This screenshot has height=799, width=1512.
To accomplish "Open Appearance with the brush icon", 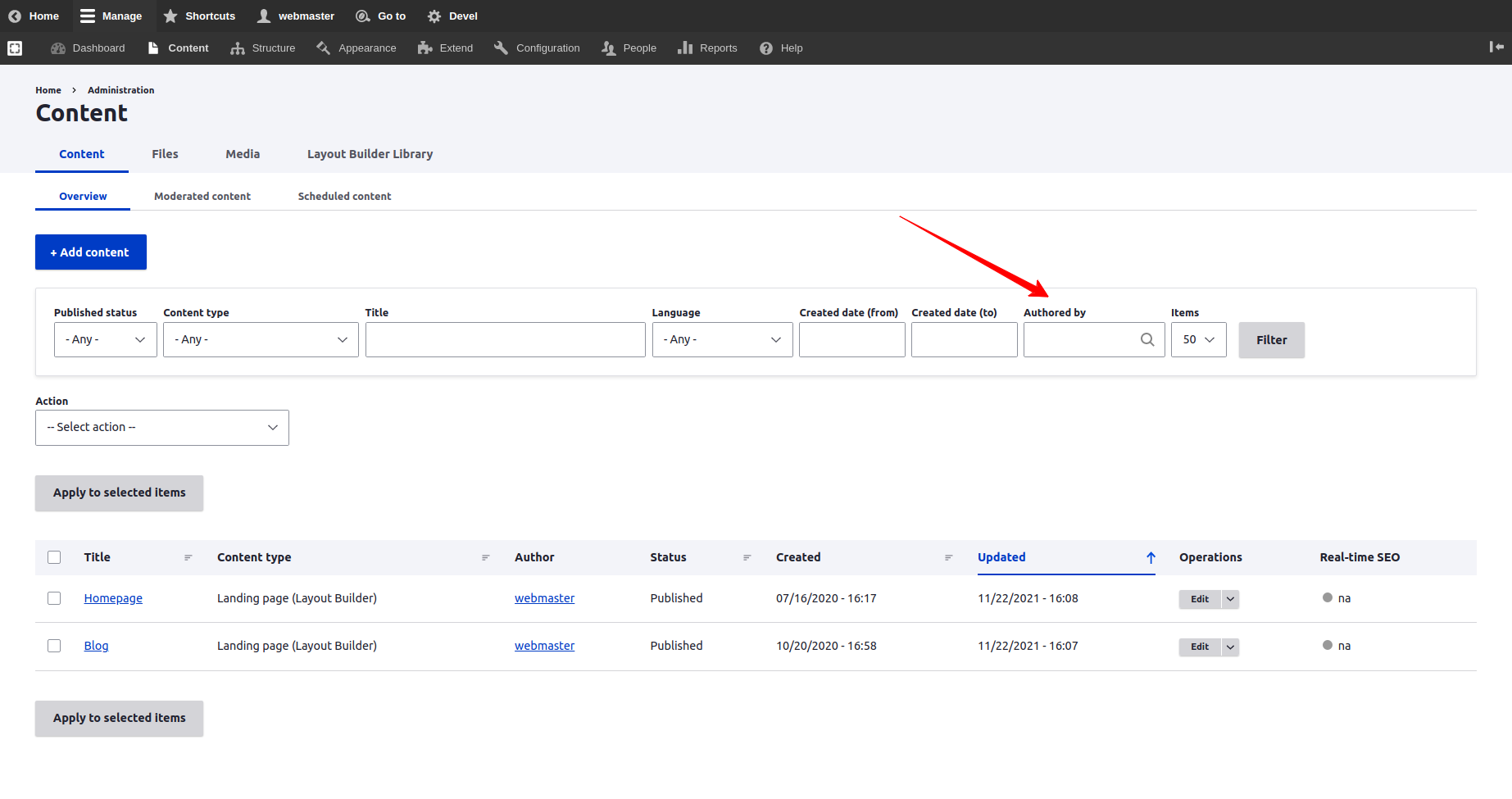I will 324,48.
